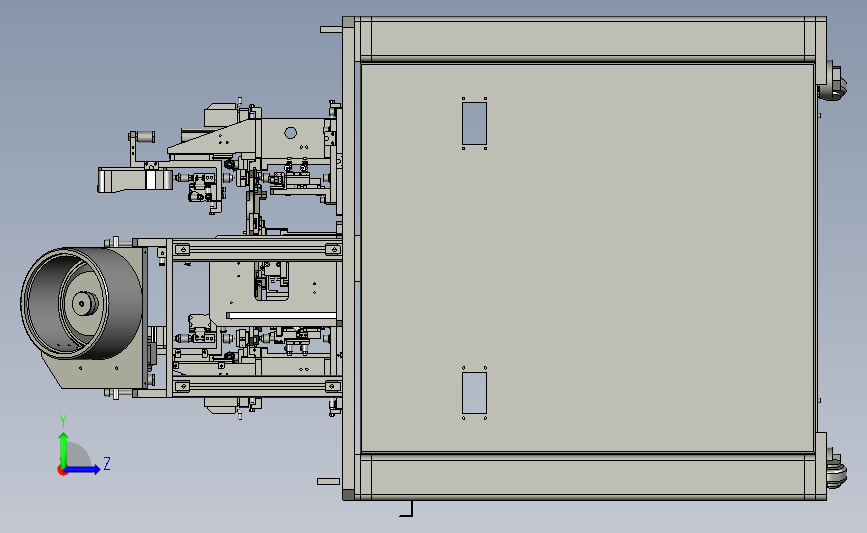This screenshot has width=867, height=533.
Task: Select the top horizontal frame beam of the cabinet
Action: (x=588, y=37)
